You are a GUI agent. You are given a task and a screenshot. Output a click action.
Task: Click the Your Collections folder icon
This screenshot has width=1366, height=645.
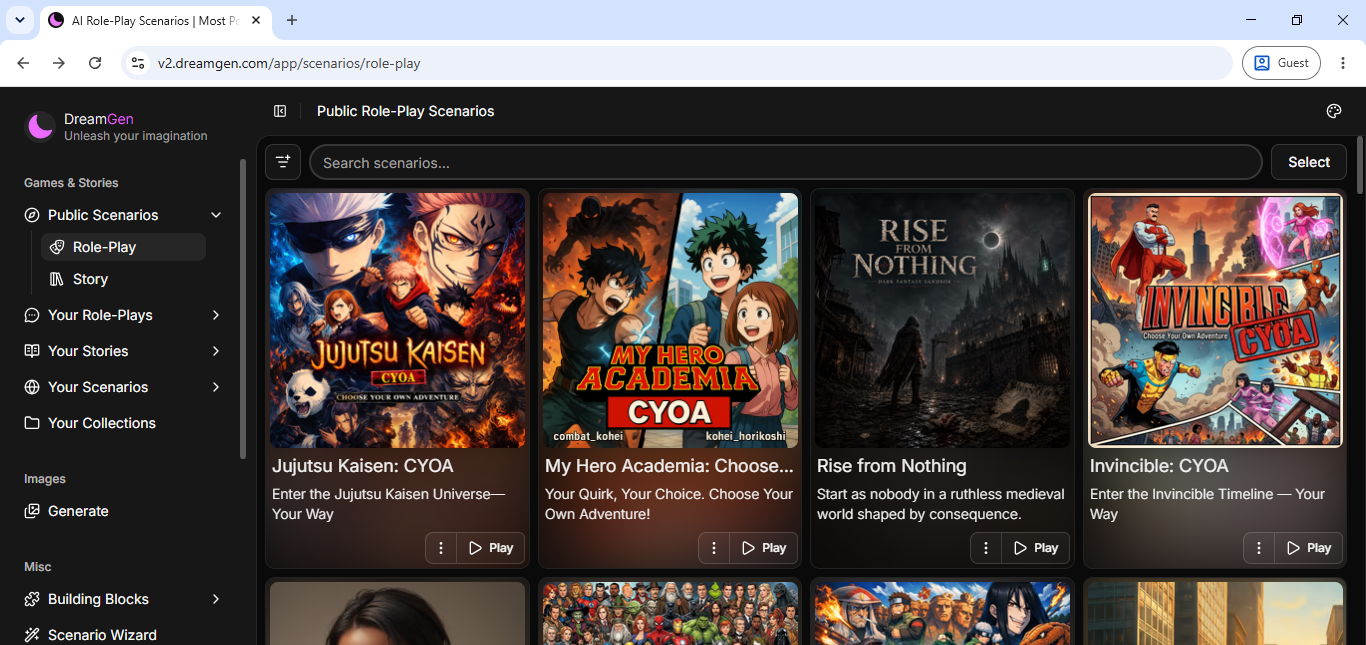[x=32, y=423]
